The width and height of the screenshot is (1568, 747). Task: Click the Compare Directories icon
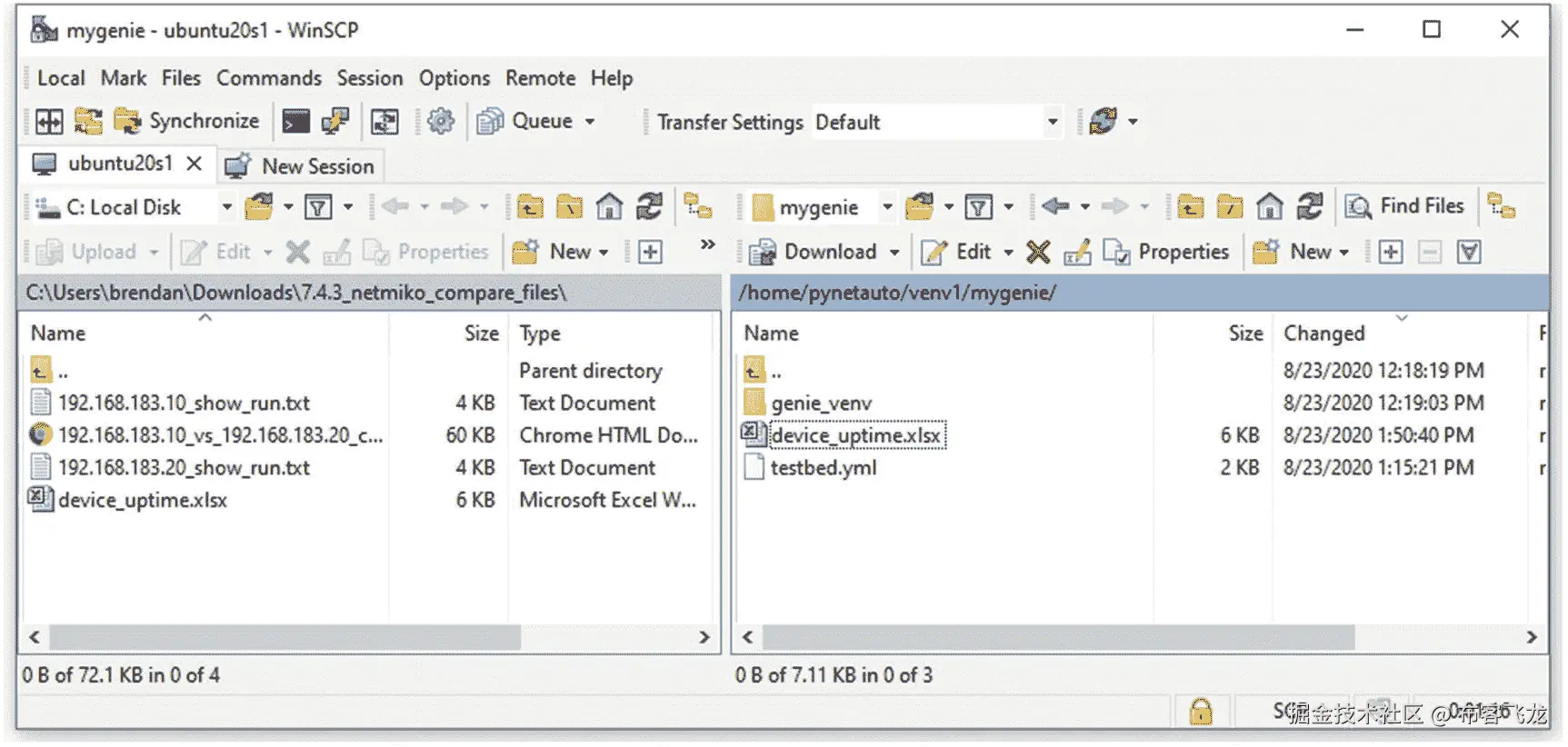[x=88, y=121]
